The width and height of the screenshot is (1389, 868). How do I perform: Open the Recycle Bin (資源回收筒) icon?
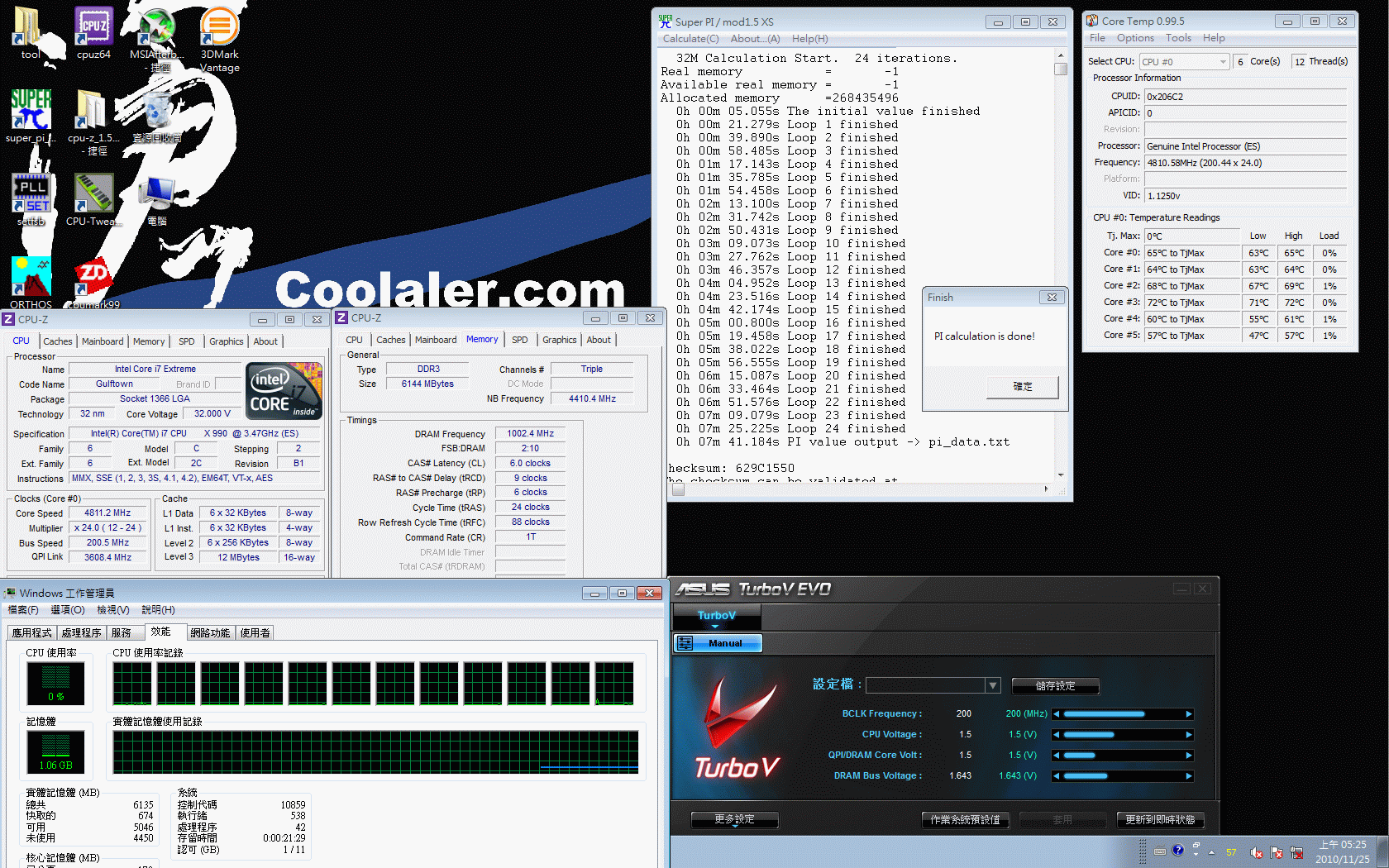pyautogui.click(x=156, y=116)
